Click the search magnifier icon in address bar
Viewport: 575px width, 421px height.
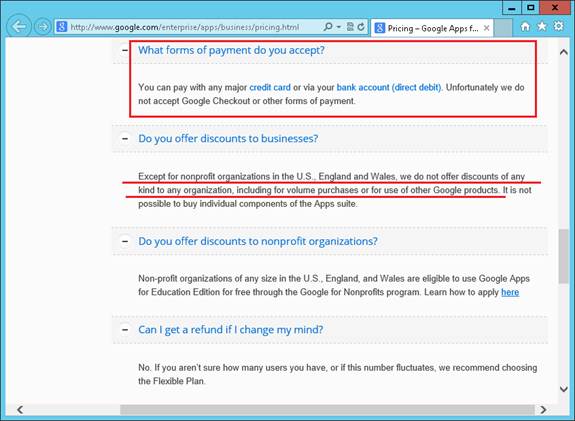tap(328, 27)
